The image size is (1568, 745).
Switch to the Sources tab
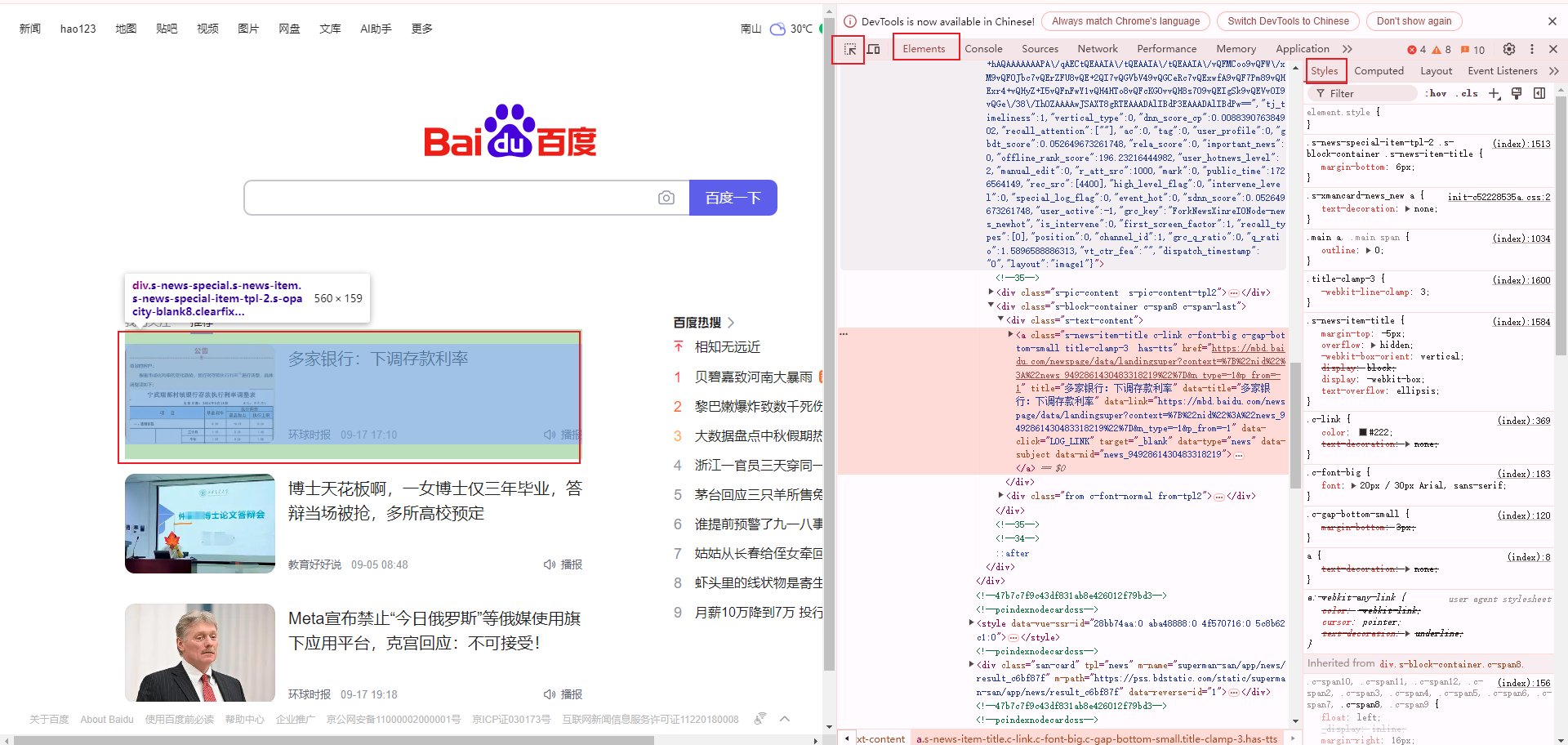(x=1040, y=49)
